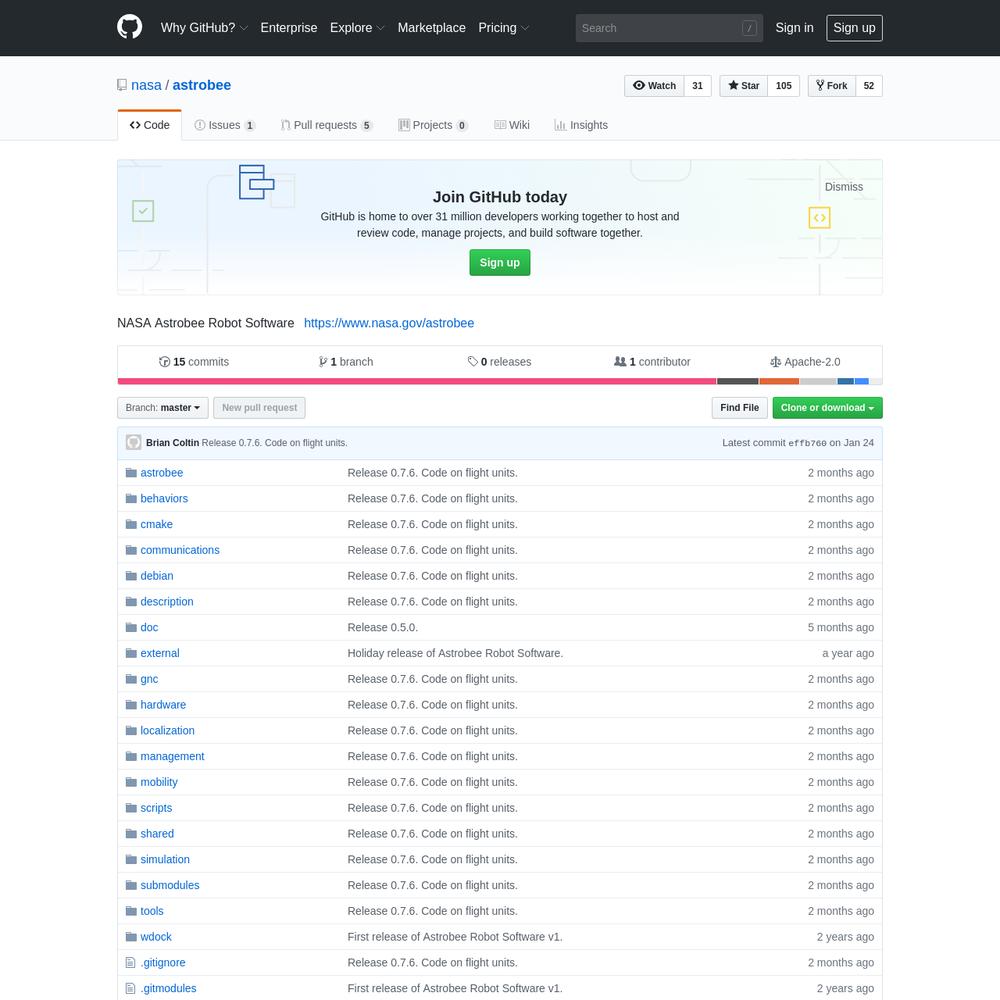Click the behaviors folder icon

[131, 498]
